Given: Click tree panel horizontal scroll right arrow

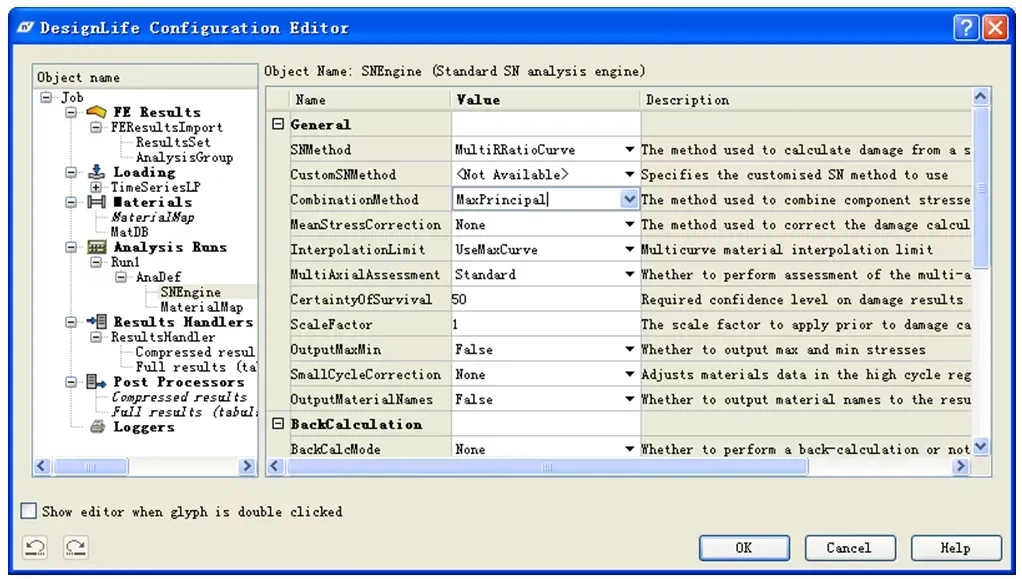Looking at the screenshot, I should pyautogui.click(x=246, y=466).
